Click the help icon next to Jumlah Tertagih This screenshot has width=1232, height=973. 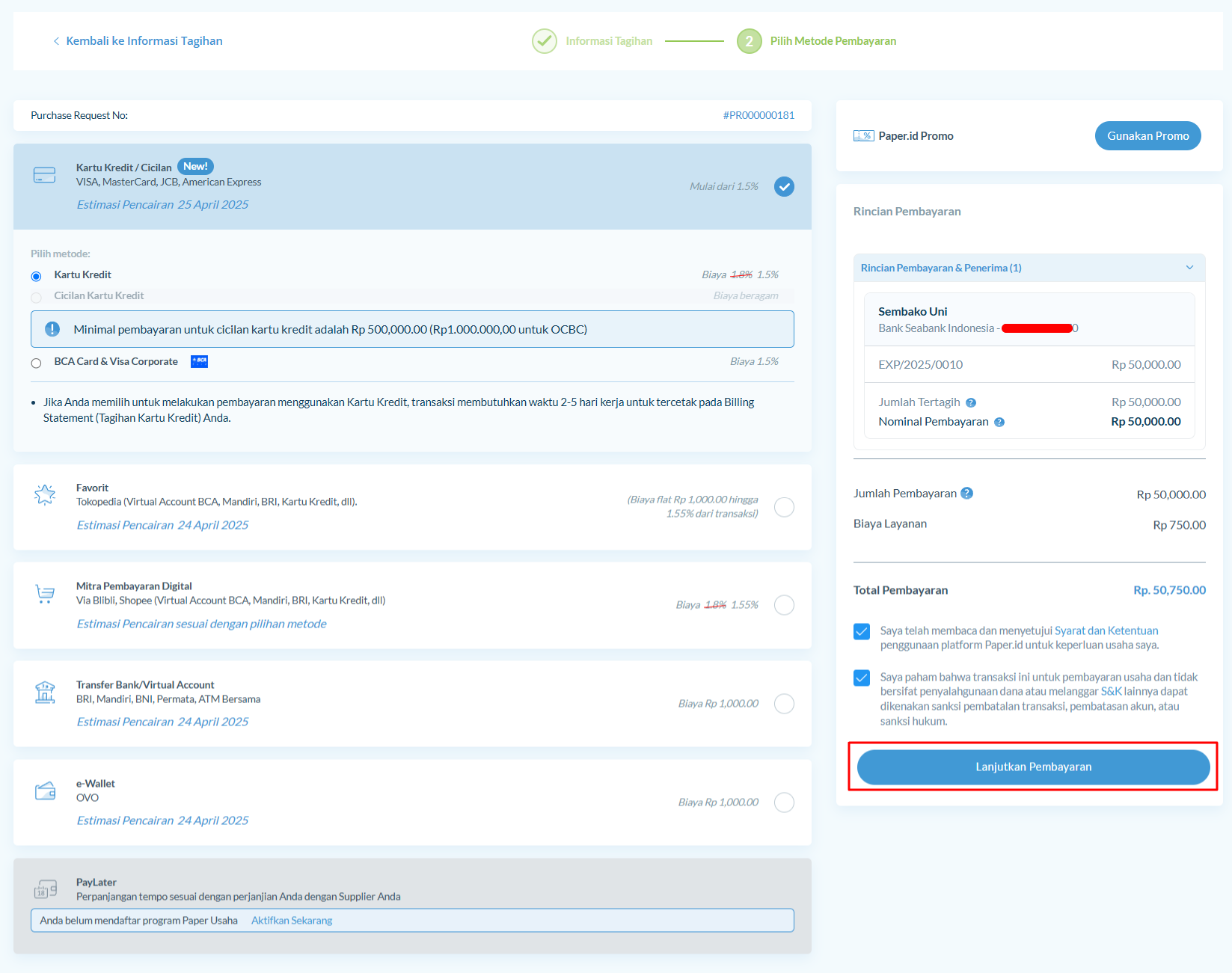[x=971, y=402]
